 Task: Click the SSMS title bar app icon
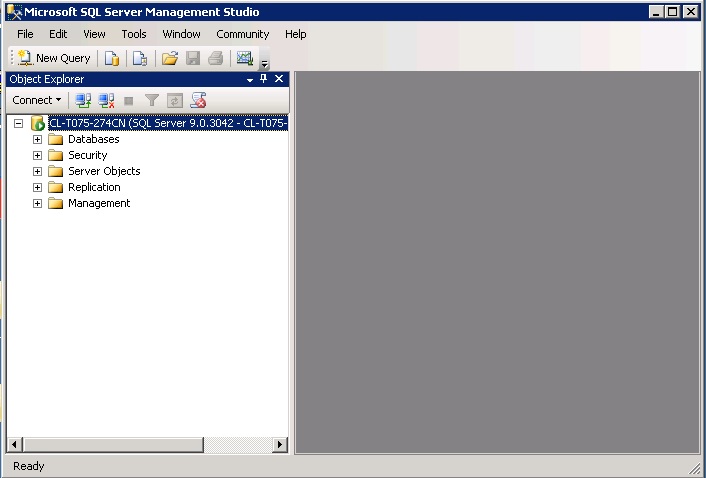point(14,12)
